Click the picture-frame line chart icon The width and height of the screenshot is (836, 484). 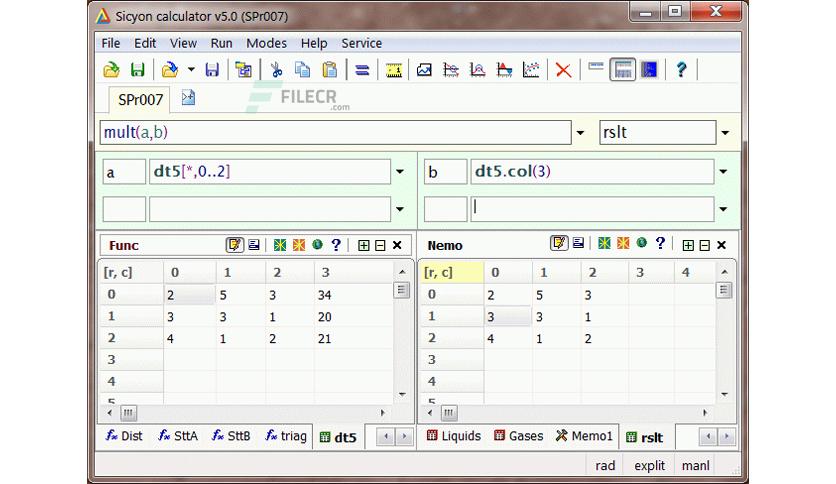424,70
